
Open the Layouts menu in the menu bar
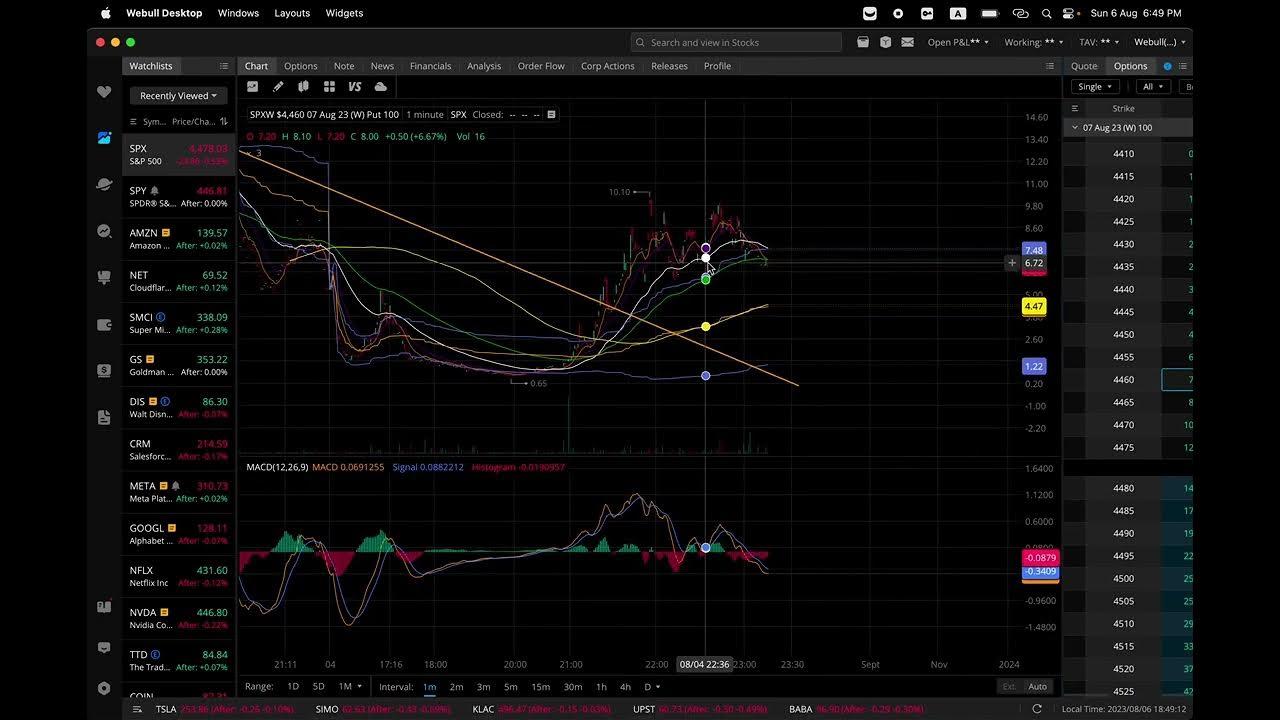pyautogui.click(x=292, y=13)
